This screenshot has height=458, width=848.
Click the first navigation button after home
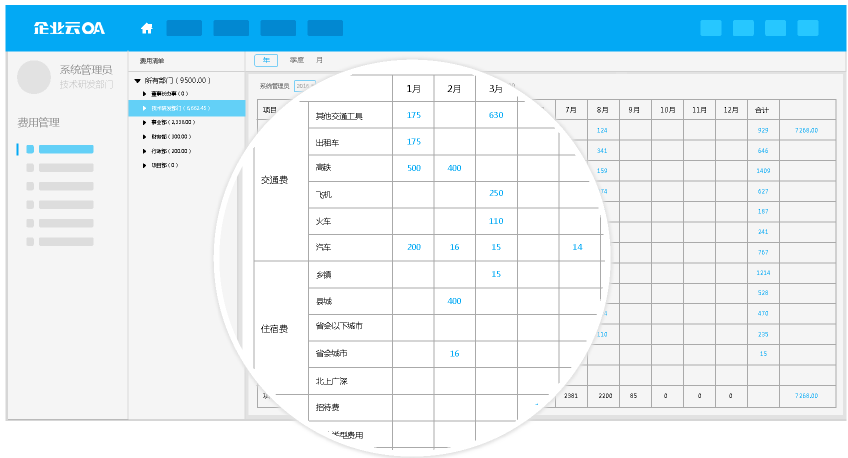click(183, 28)
